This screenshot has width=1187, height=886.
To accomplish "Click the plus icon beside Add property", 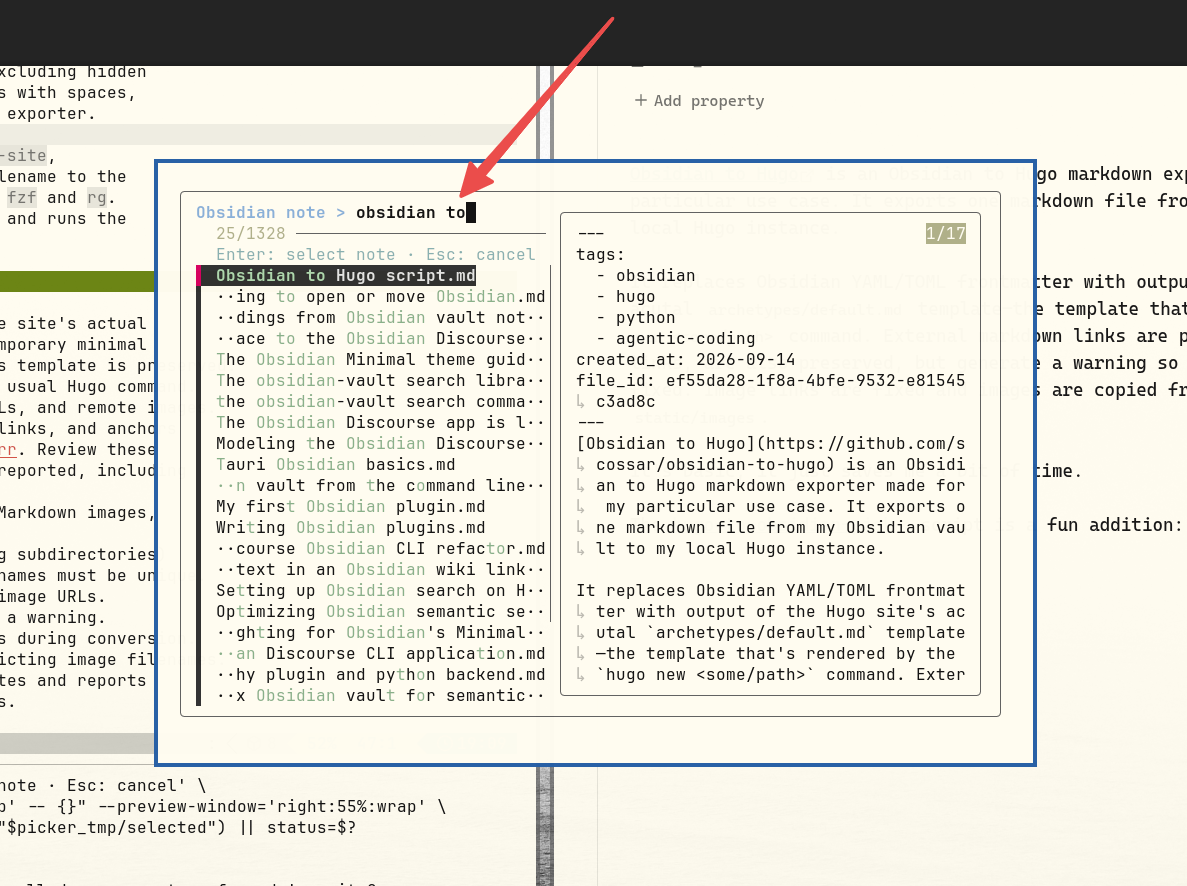I will tap(640, 100).
